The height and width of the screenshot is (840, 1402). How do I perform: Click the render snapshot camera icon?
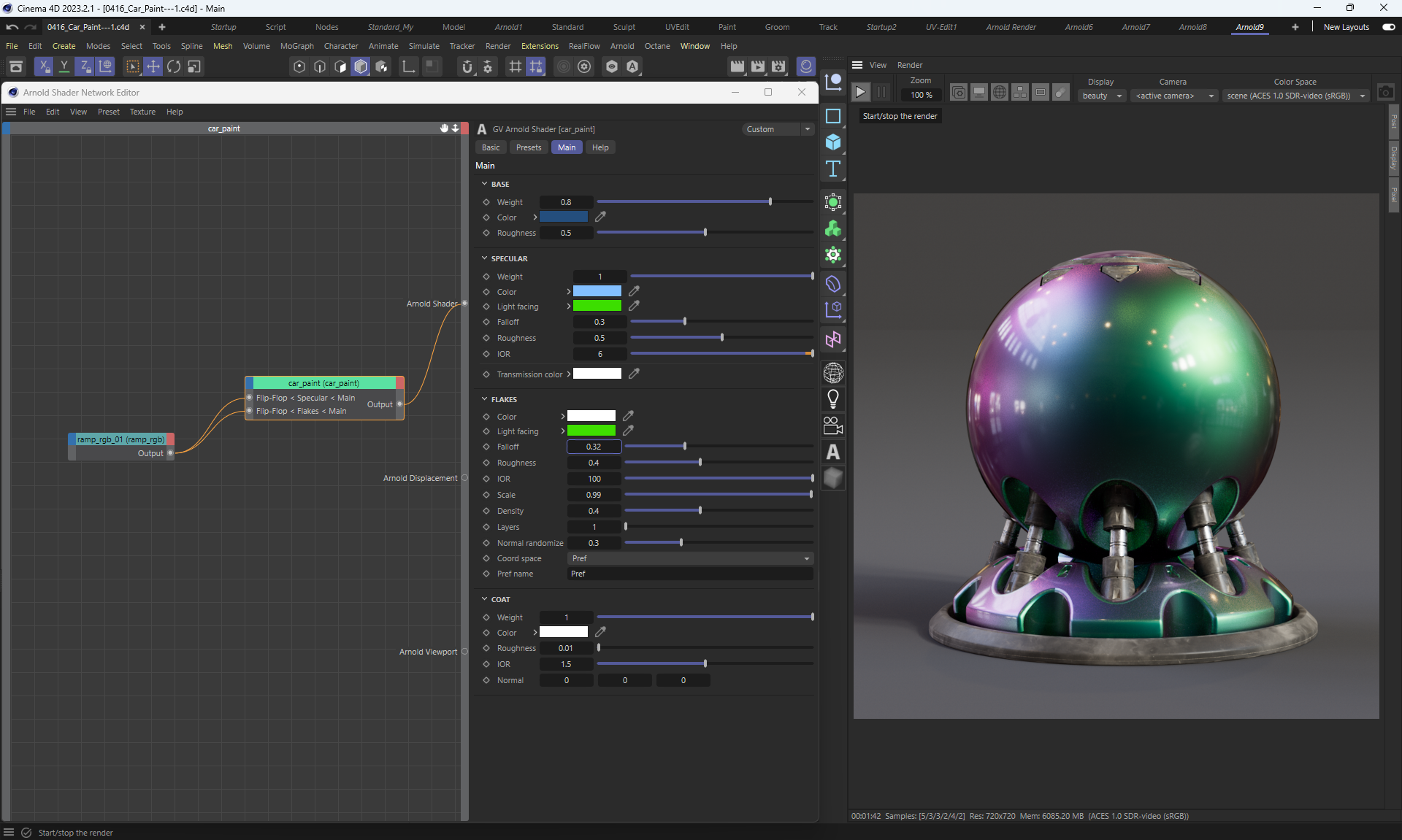1385,93
